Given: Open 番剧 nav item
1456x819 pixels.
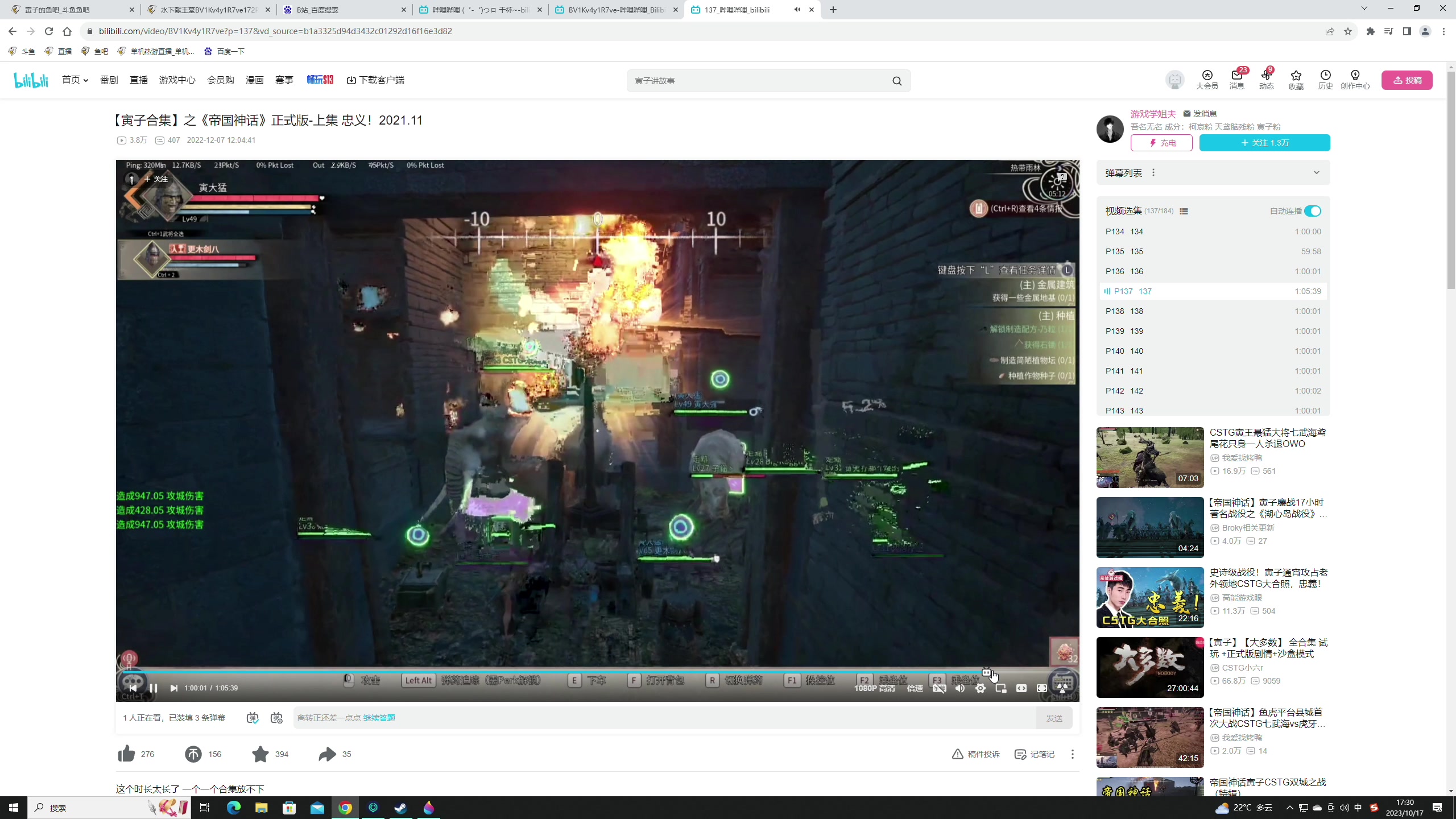Looking at the screenshot, I should point(109,80).
